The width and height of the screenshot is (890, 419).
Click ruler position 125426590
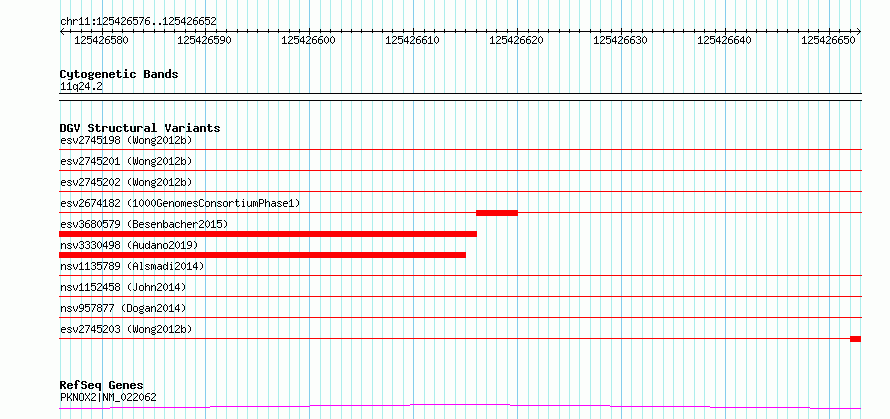pyautogui.click(x=205, y=40)
